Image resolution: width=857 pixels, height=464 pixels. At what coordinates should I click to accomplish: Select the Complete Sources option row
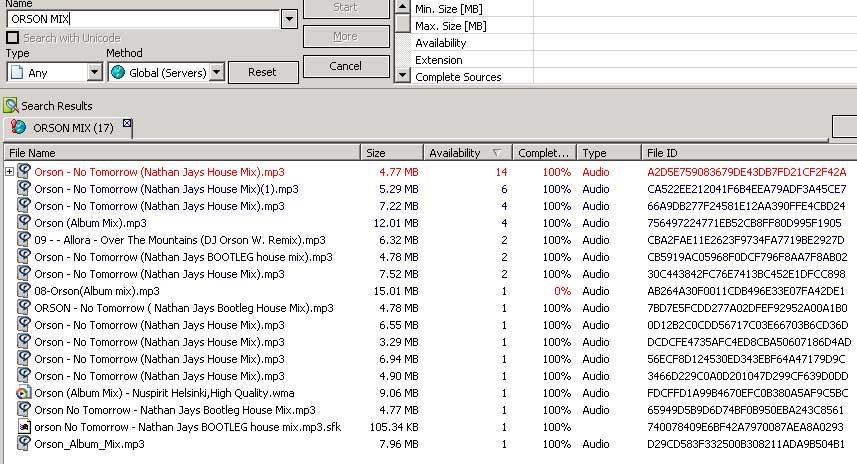click(x=634, y=77)
